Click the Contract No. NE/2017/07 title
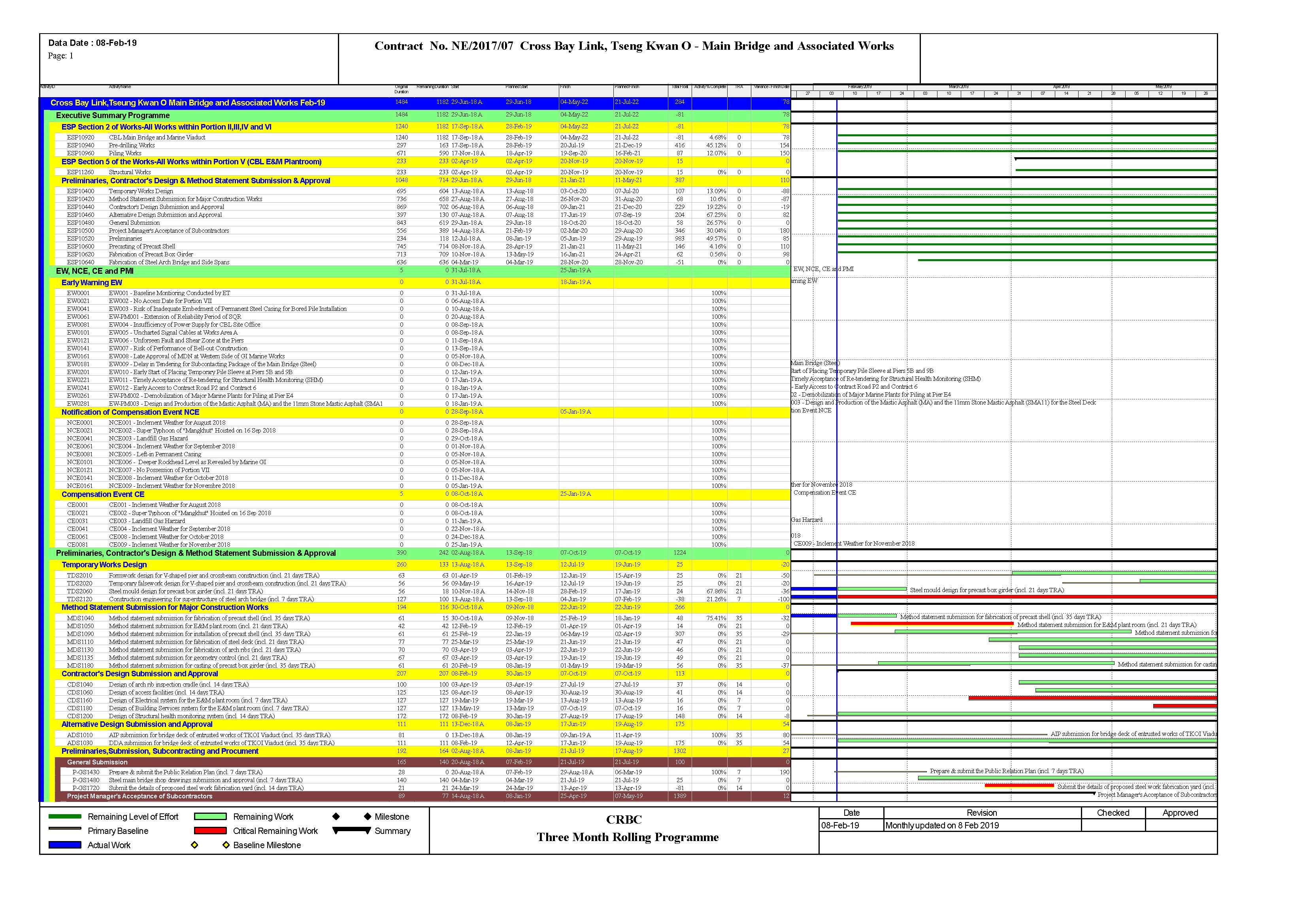The width and height of the screenshot is (1307, 924). pyautogui.click(x=634, y=46)
